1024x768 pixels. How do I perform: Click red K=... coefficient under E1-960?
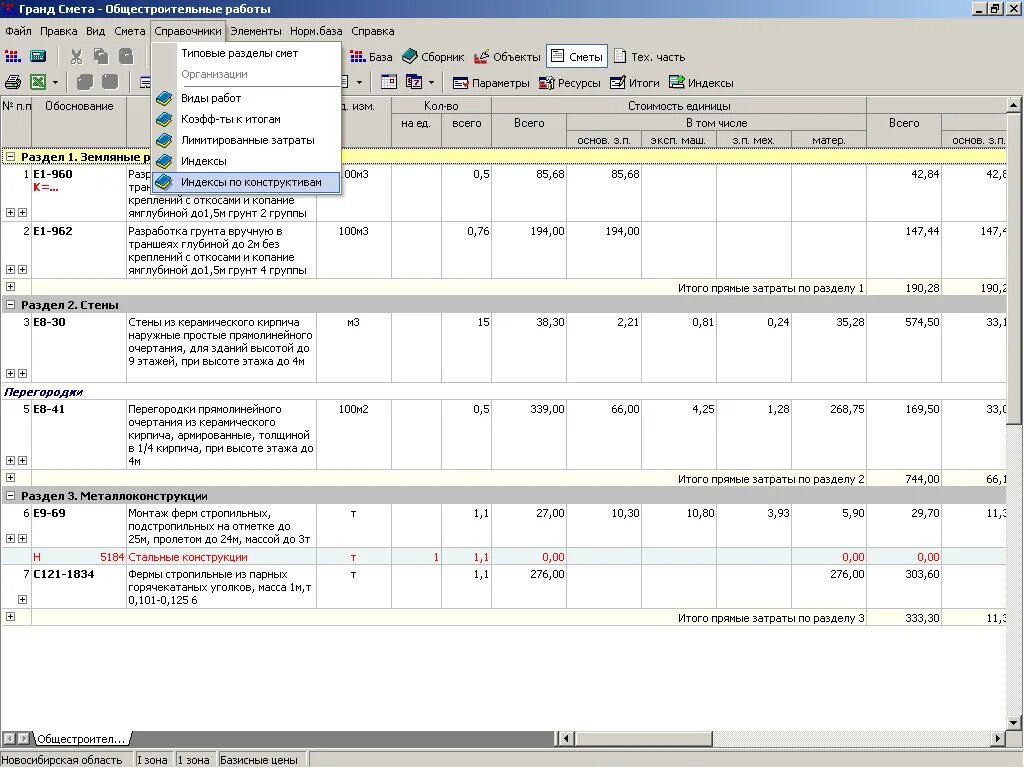(x=46, y=187)
